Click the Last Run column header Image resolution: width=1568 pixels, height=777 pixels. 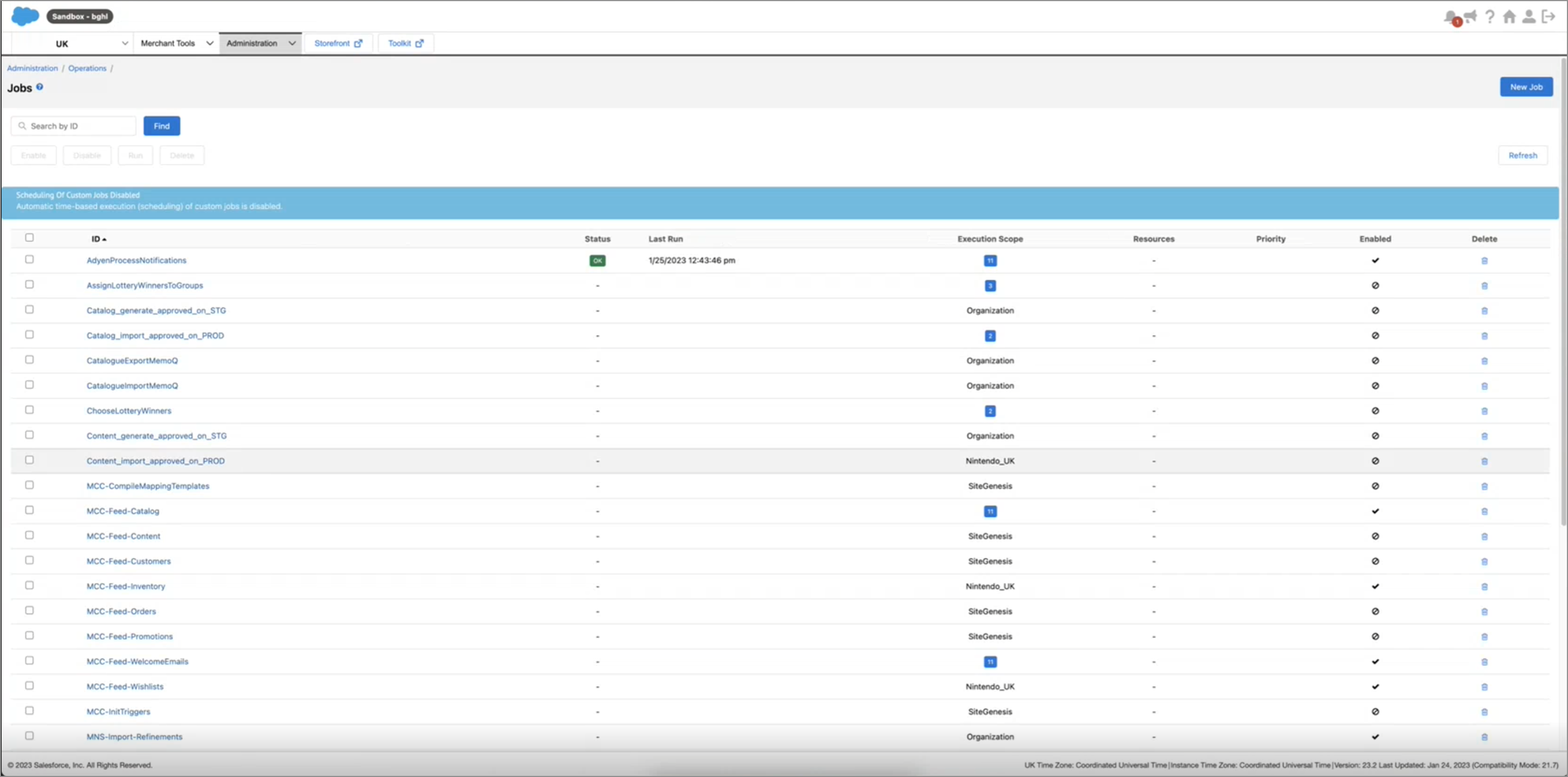click(666, 239)
